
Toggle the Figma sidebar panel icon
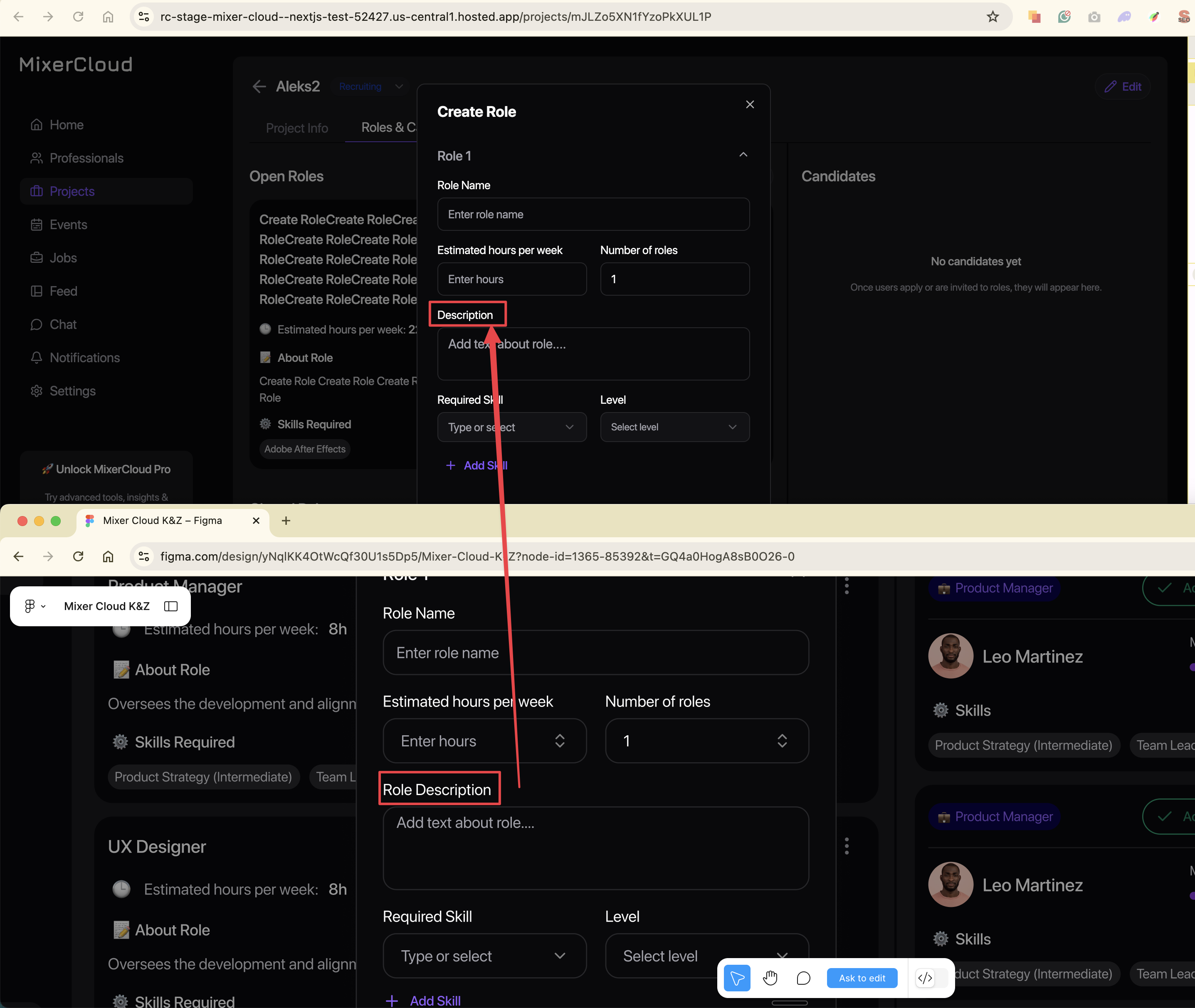171,606
